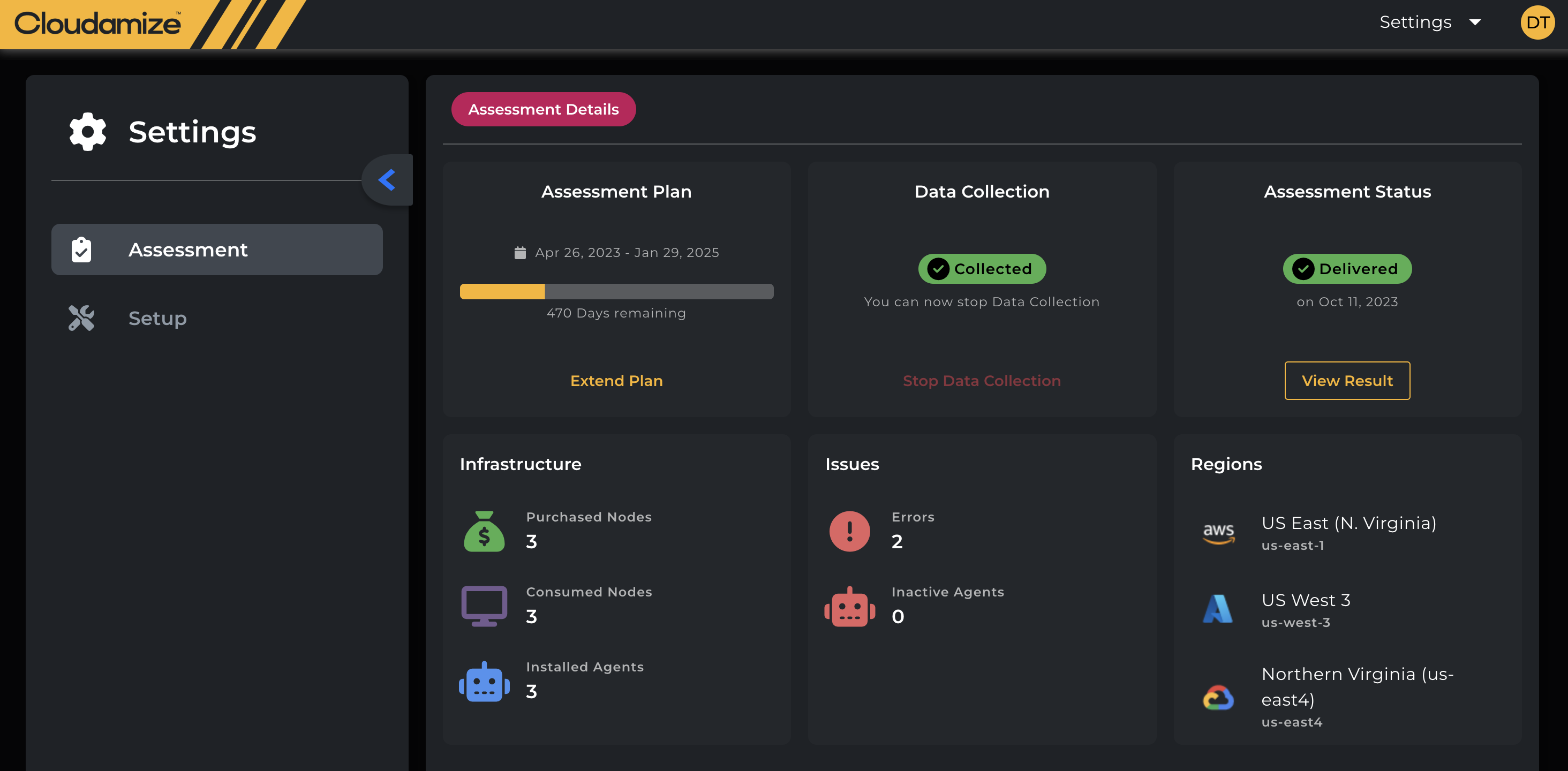This screenshot has height=771, width=1568.
Task: Click the View Result button
Action: click(1346, 380)
